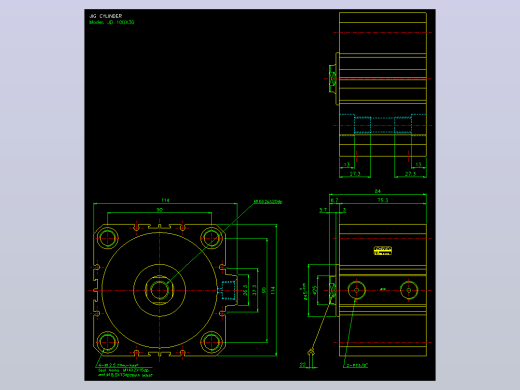Image resolution: width=520 pixels, height=390 pixels.
Task: Click the four-hole mounting note below the front view
Action: 125,370
